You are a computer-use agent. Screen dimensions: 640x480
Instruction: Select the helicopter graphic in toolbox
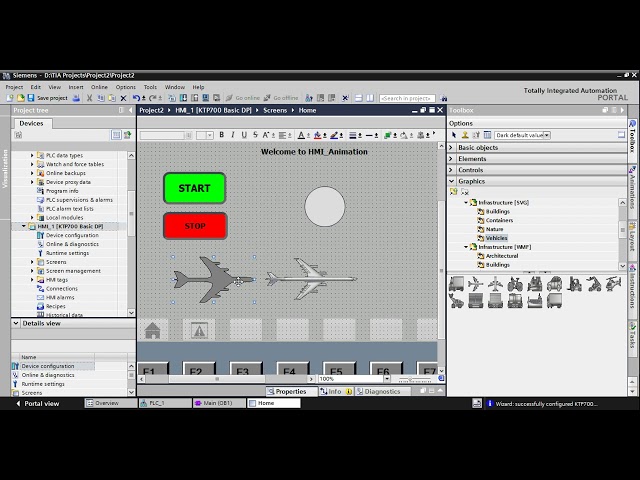613,284
